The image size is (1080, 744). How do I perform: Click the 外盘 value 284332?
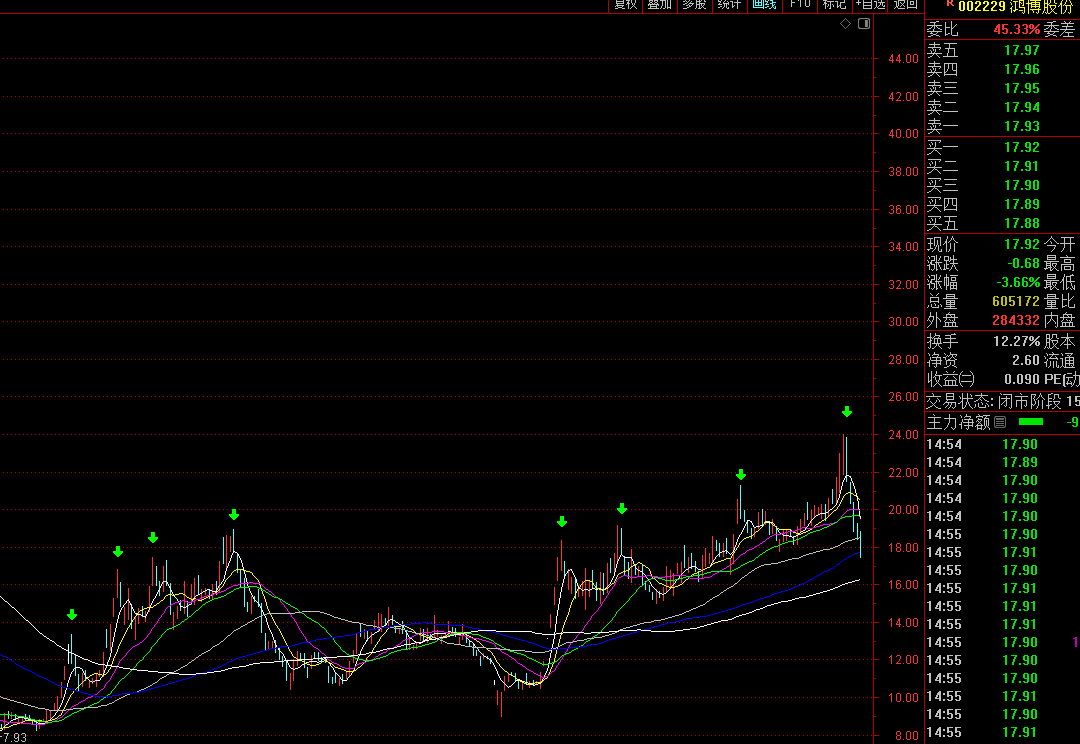[x=1016, y=320]
